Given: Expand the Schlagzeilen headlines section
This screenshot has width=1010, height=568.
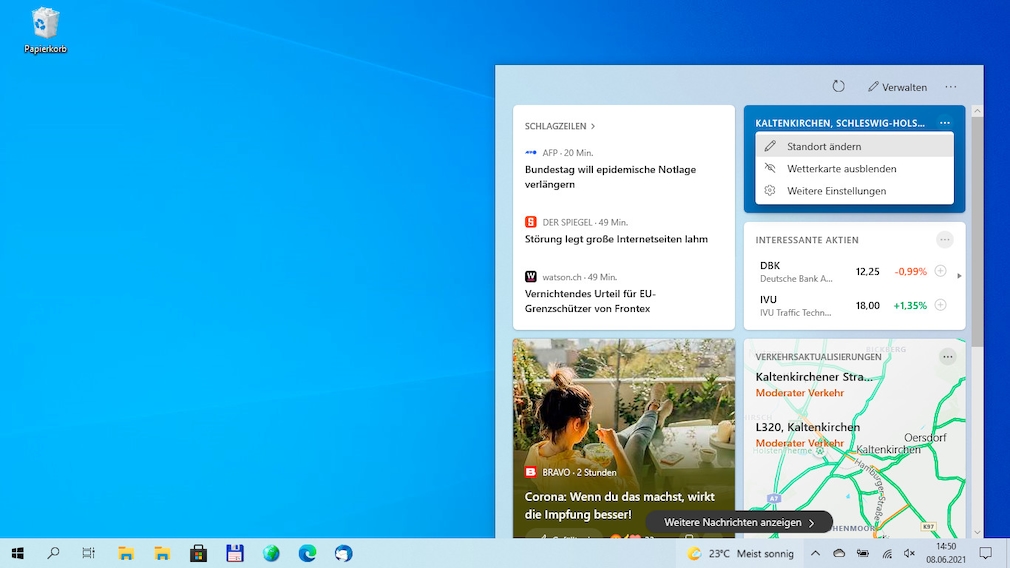Looking at the screenshot, I should 560,127.
